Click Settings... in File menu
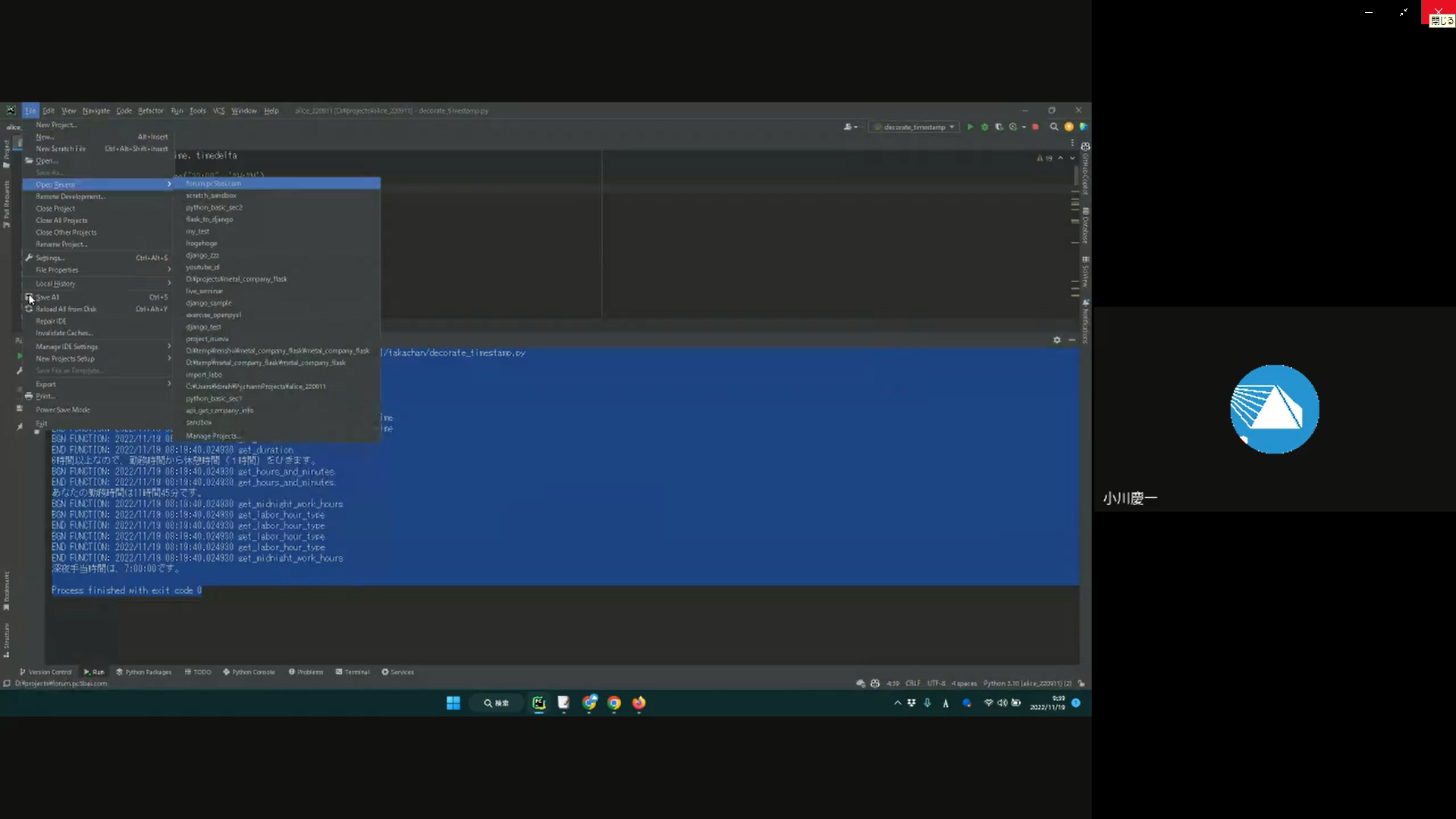 [x=50, y=258]
